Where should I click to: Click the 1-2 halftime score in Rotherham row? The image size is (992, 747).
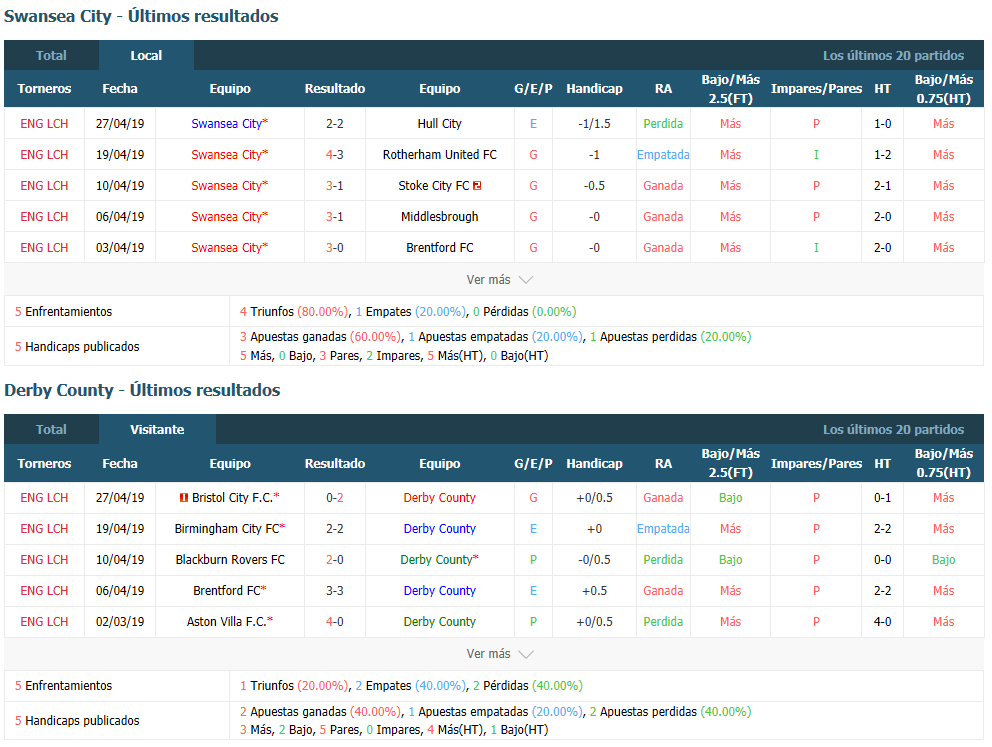coord(883,155)
